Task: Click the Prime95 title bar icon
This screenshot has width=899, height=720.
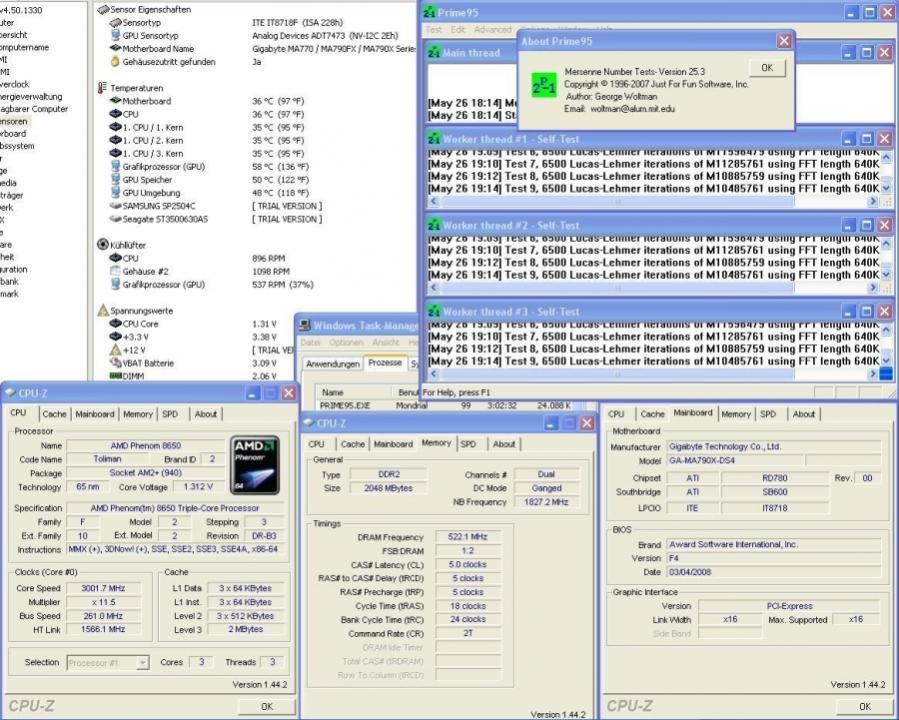Action: pos(430,11)
